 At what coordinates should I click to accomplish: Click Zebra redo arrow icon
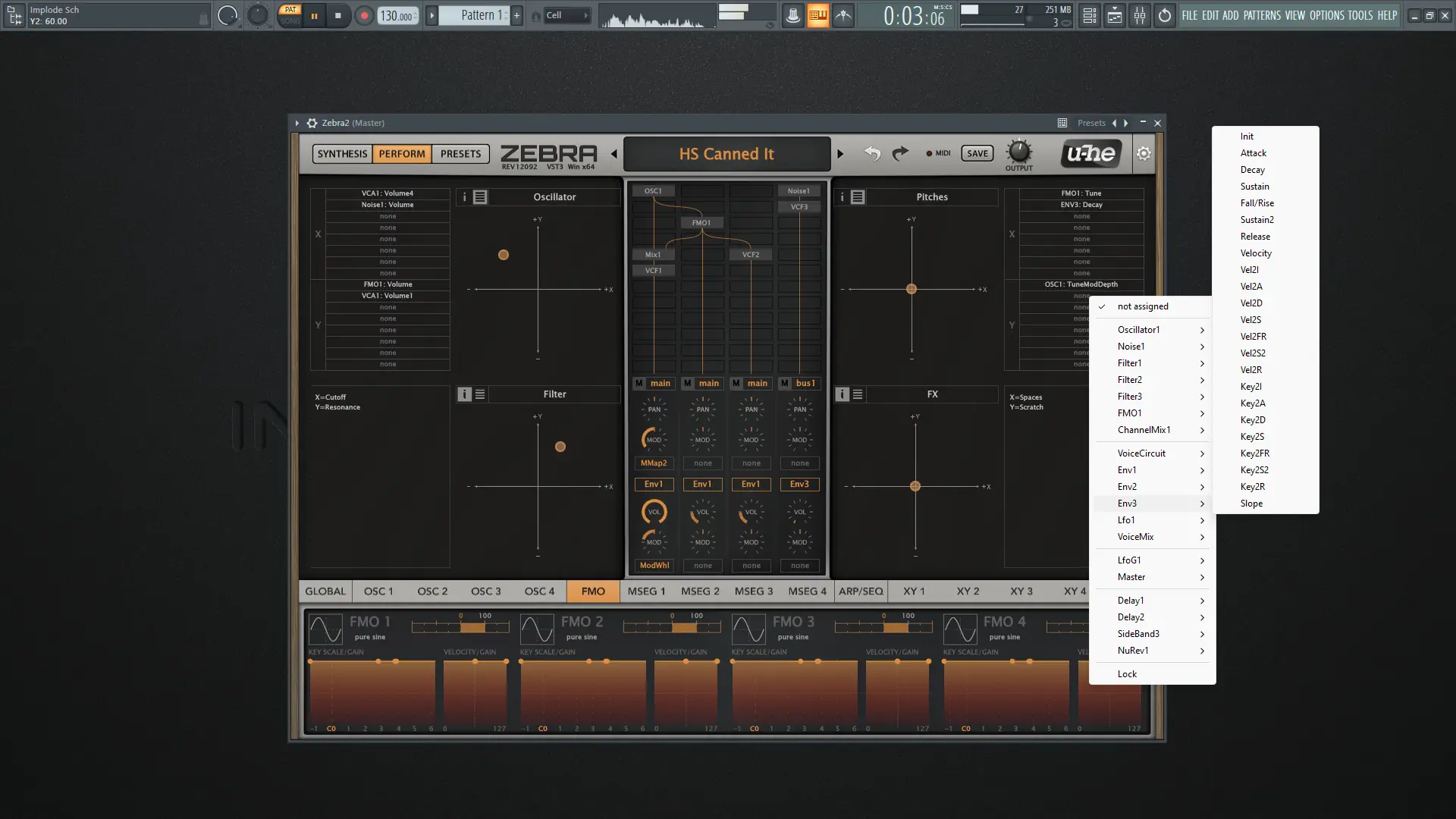click(x=900, y=154)
